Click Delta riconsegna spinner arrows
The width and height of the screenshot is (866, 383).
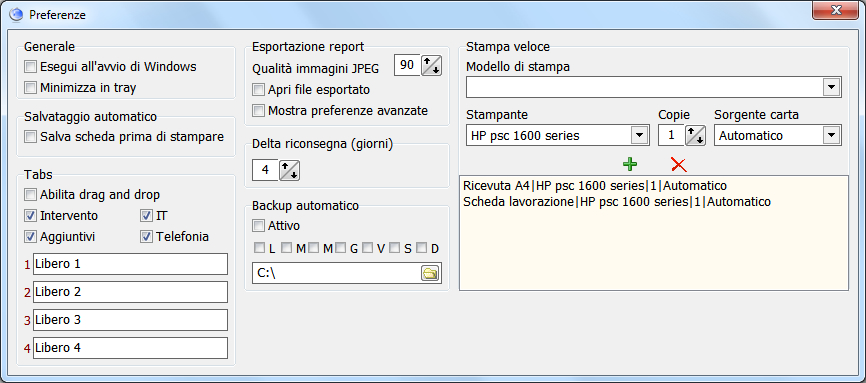[289, 170]
